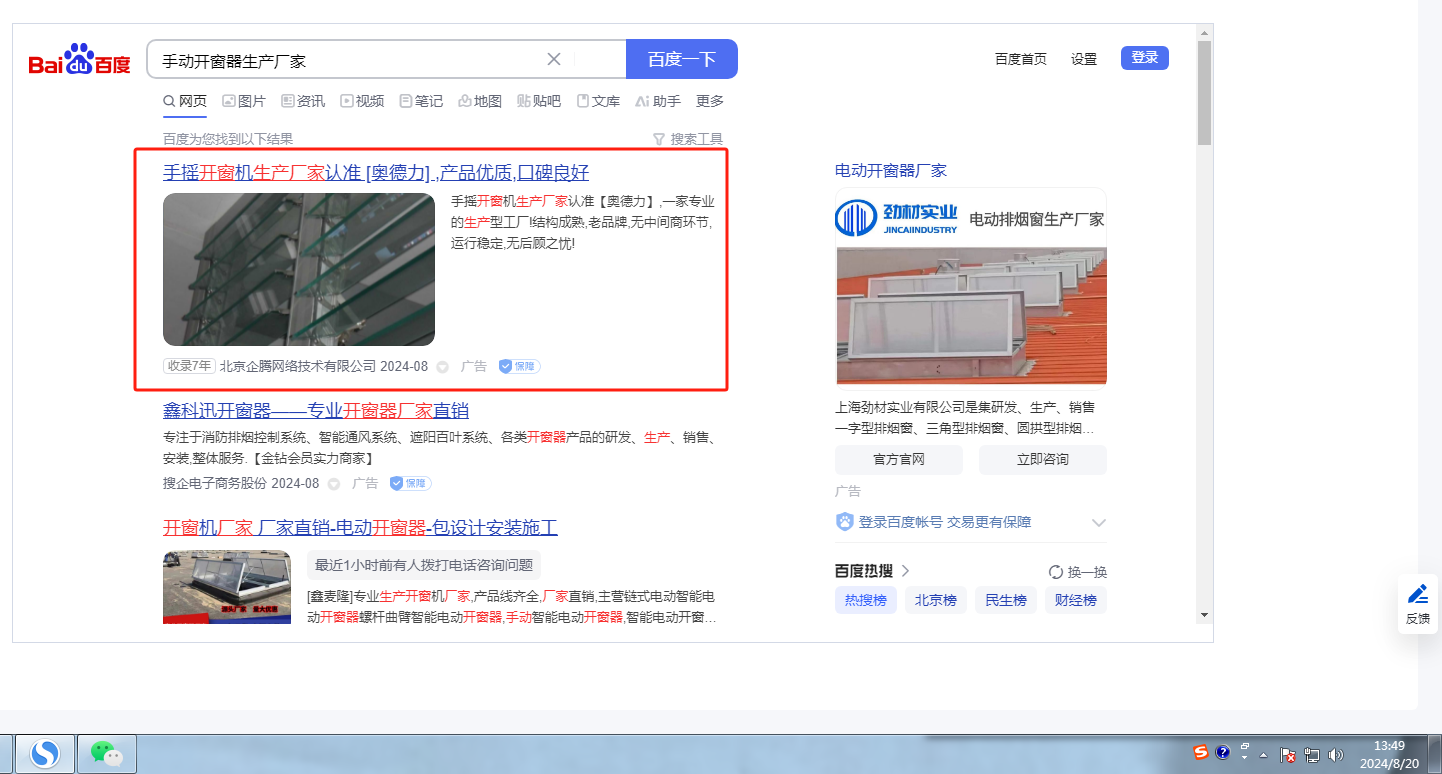Click the Baidu logo
The height and width of the screenshot is (774, 1442).
pos(80,60)
